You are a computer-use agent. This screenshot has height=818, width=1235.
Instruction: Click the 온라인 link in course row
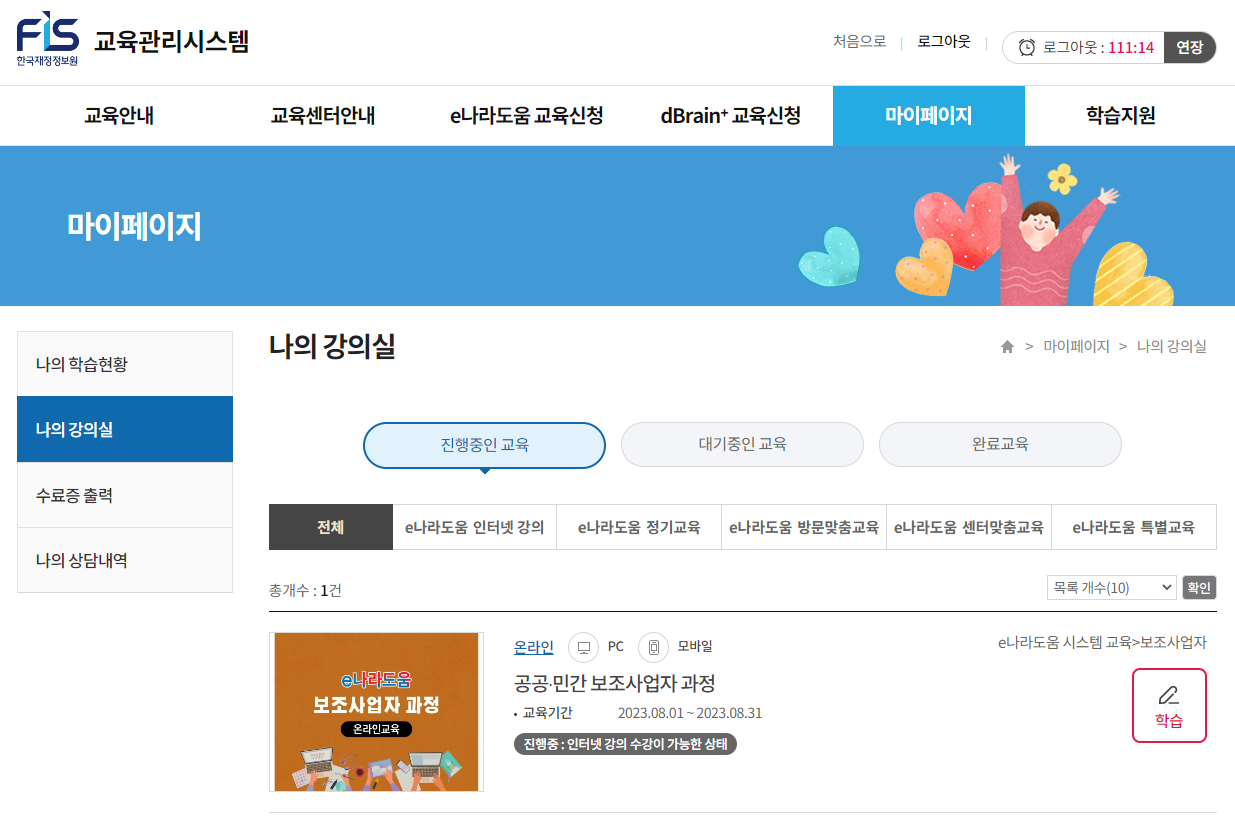pos(533,647)
